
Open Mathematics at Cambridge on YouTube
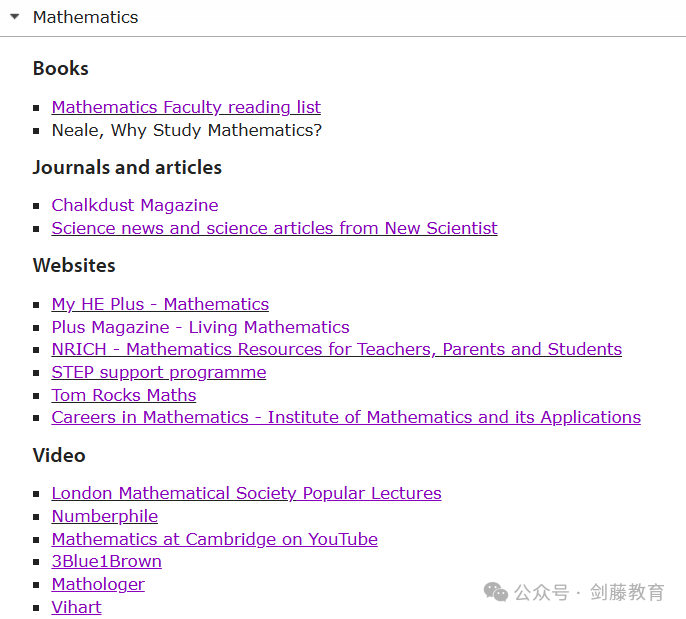(214, 539)
